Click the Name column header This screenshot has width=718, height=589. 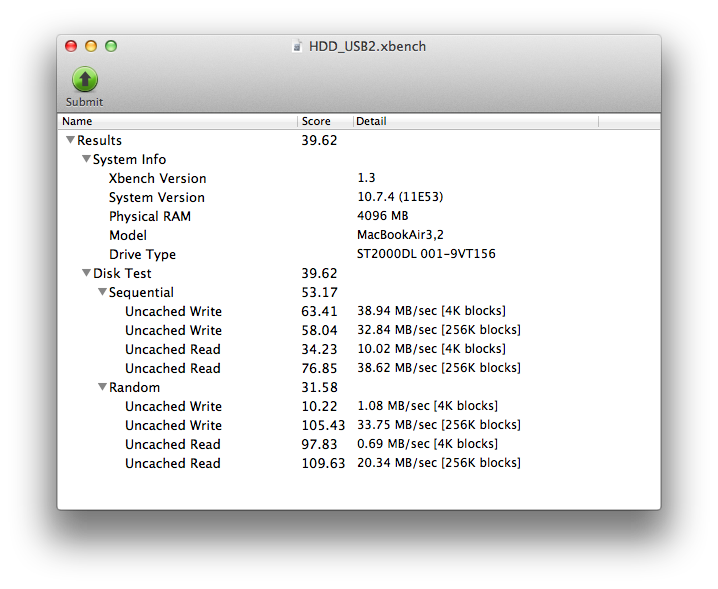click(178, 121)
